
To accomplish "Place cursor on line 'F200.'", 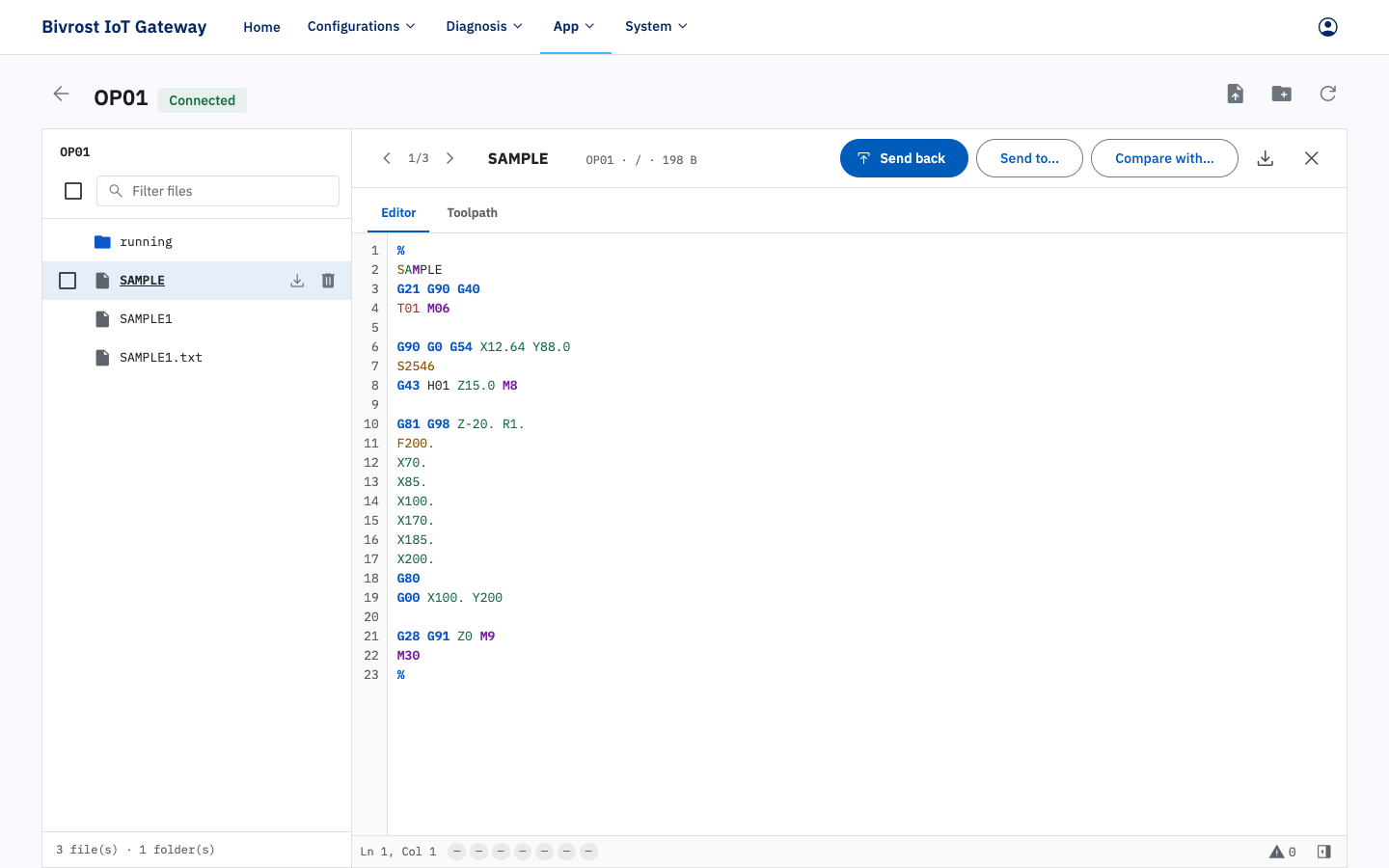I will [x=416, y=444].
